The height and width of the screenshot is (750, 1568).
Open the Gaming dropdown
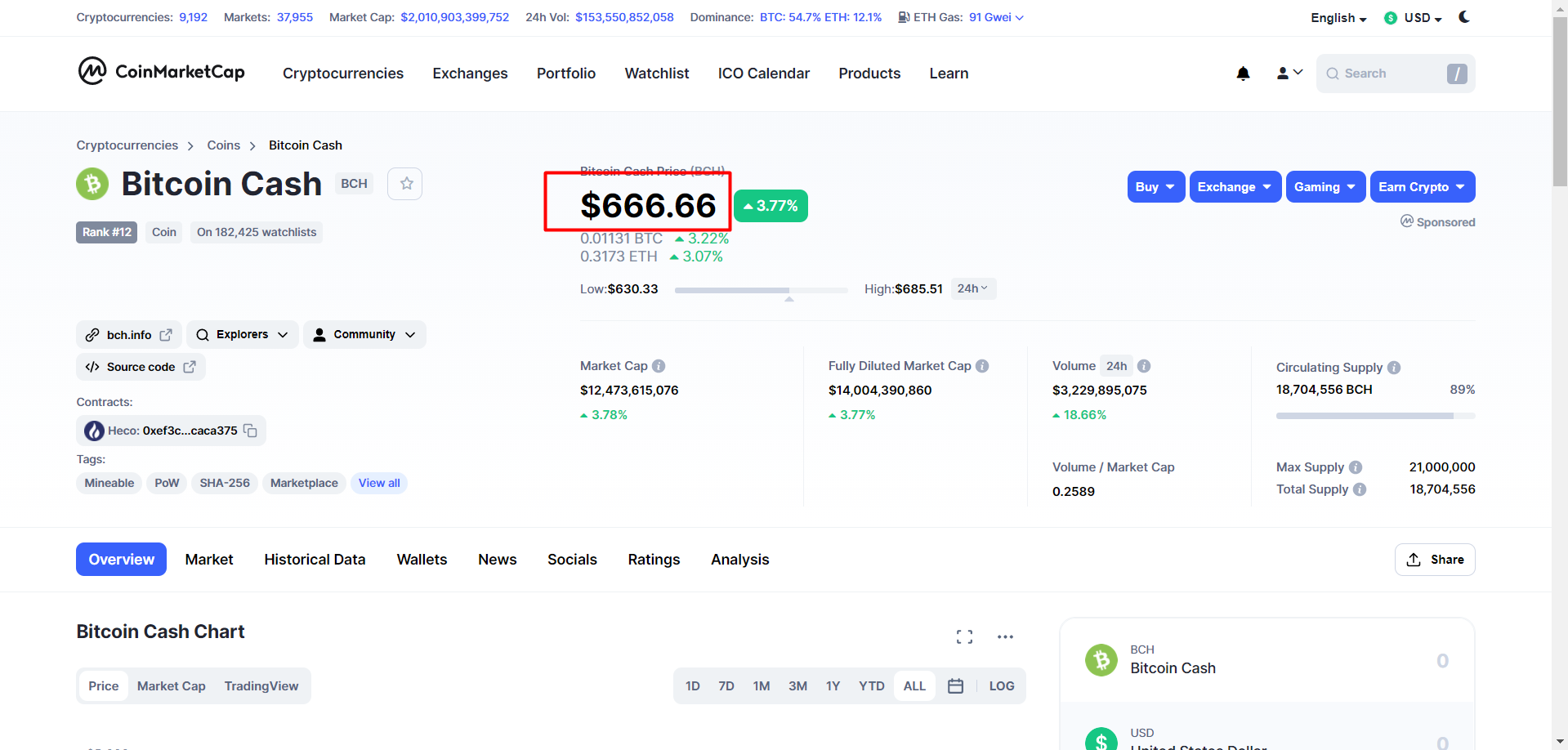(1325, 187)
